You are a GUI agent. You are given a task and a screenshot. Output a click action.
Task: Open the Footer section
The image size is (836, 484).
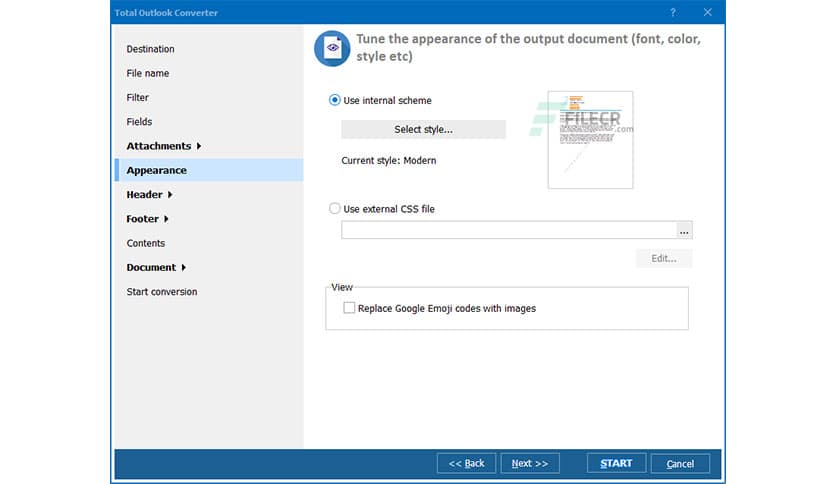pyautogui.click(x=142, y=219)
